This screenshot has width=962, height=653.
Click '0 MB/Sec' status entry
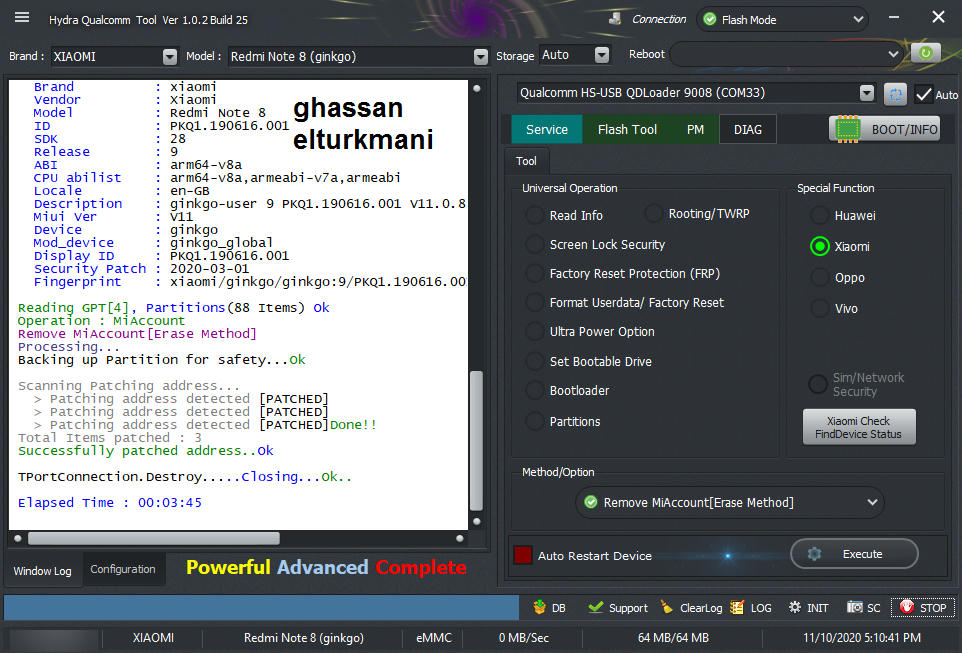coord(523,638)
